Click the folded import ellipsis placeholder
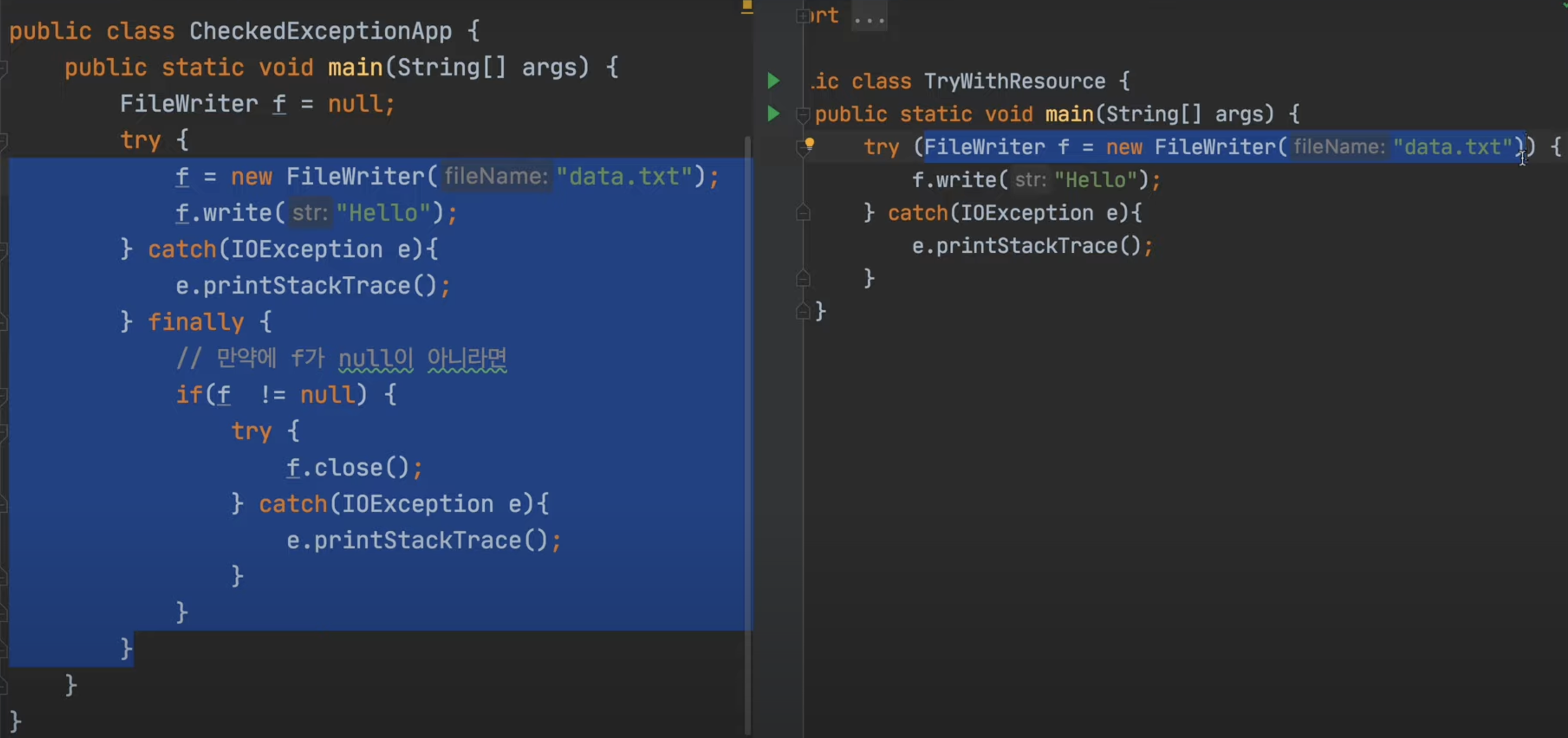Screen dimensions: 1568x738 click(868, 16)
